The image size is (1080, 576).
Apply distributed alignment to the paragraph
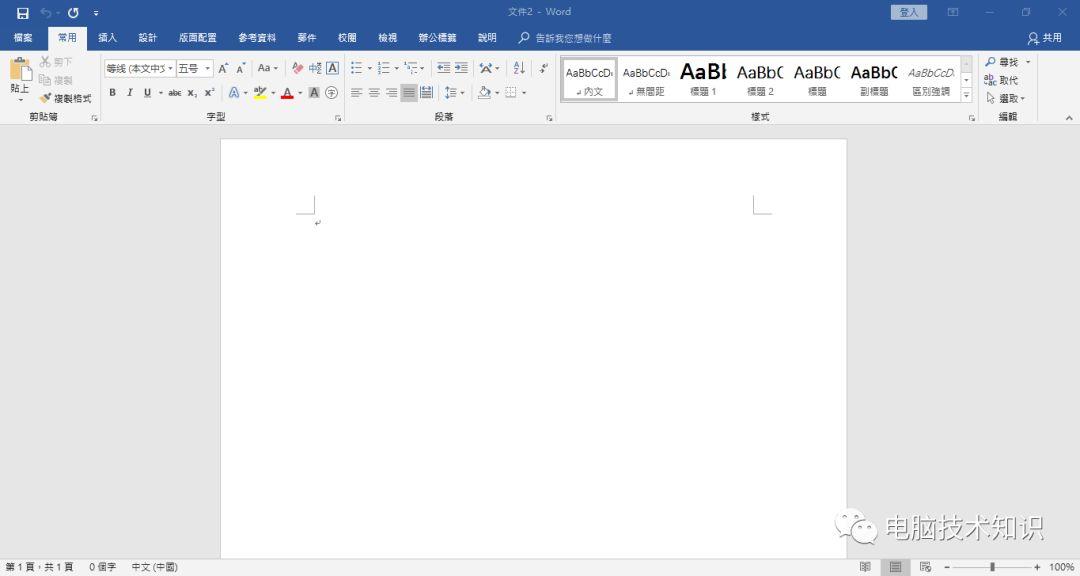click(x=426, y=92)
